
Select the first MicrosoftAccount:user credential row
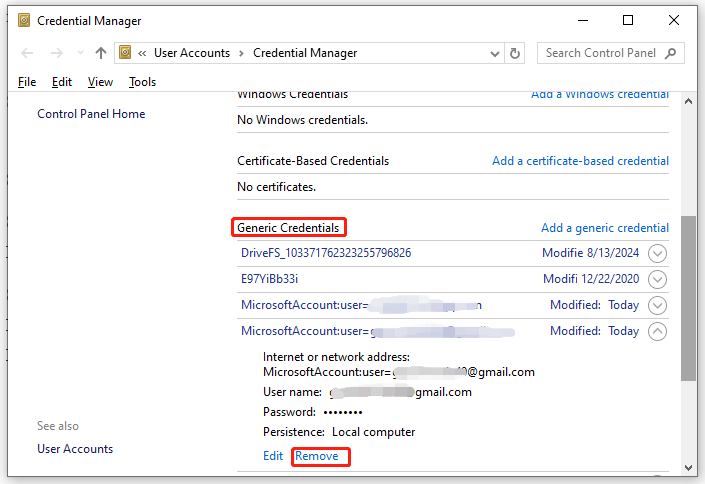click(x=453, y=305)
